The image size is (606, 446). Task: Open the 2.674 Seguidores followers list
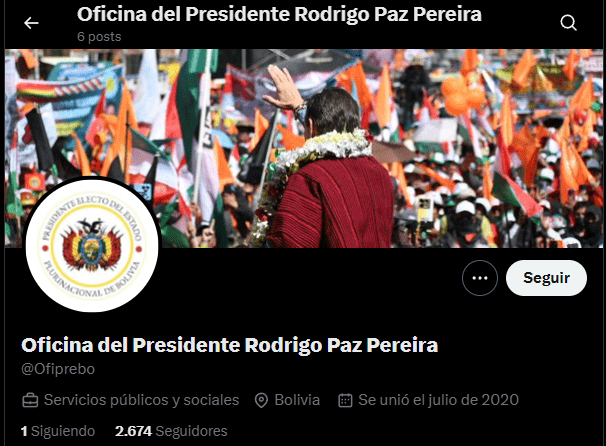point(171,431)
